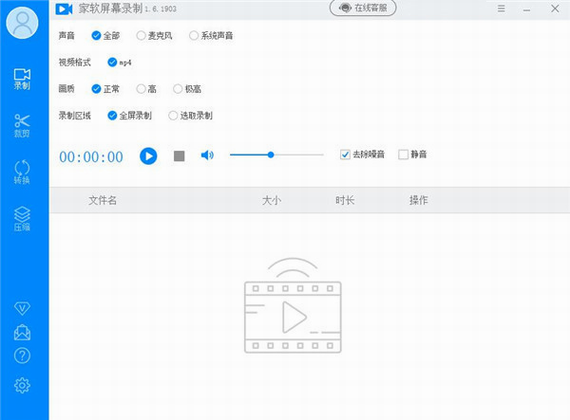The width and height of the screenshot is (570, 420).
Task: Open the VIP diamond icon
Action: point(22,308)
